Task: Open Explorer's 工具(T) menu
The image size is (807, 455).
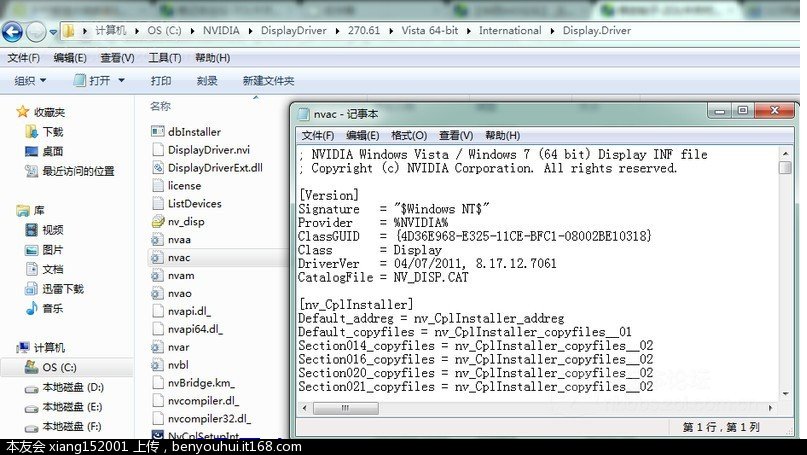Action: [x=165, y=58]
